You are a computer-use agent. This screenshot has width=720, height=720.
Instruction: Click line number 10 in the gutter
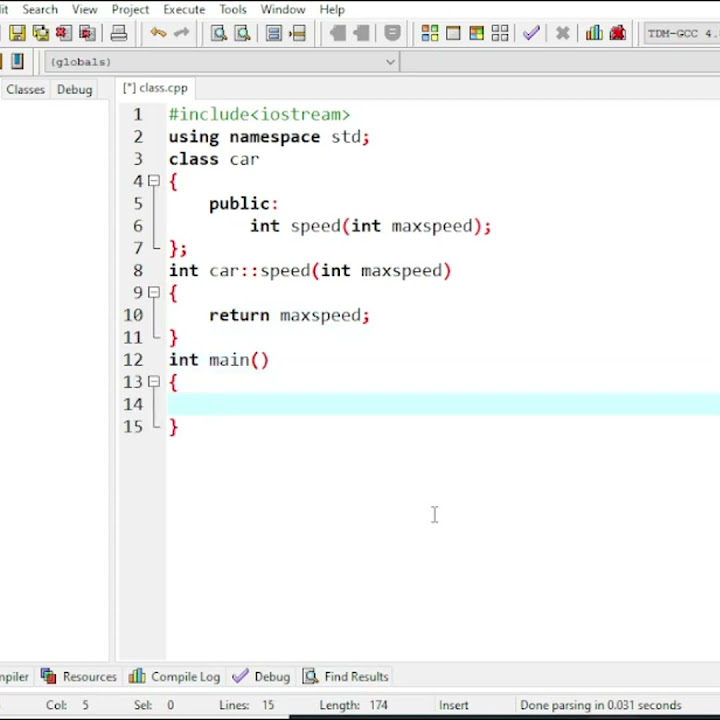133,315
